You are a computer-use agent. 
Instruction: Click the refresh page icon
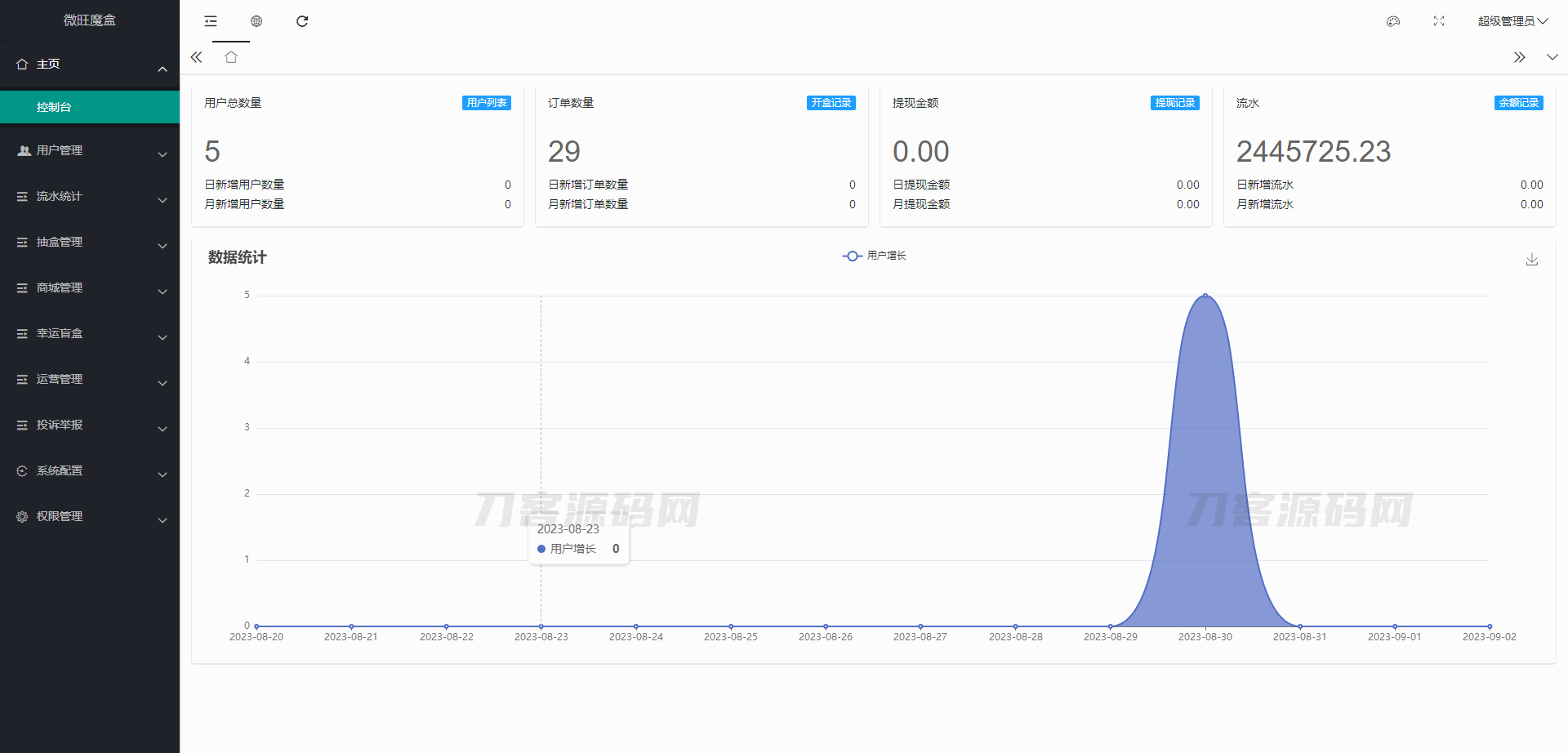tap(302, 21)
